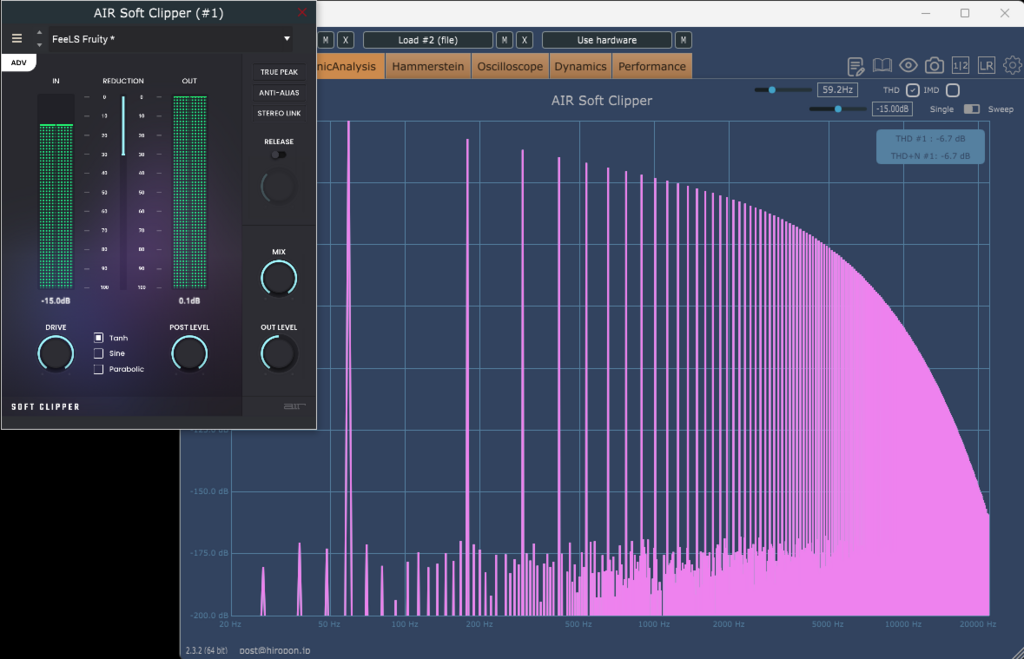The height and width of the screenshot is (659, 1024).
Task: Open the FeeLS Fruity preset dropdown
Action: 170,39
